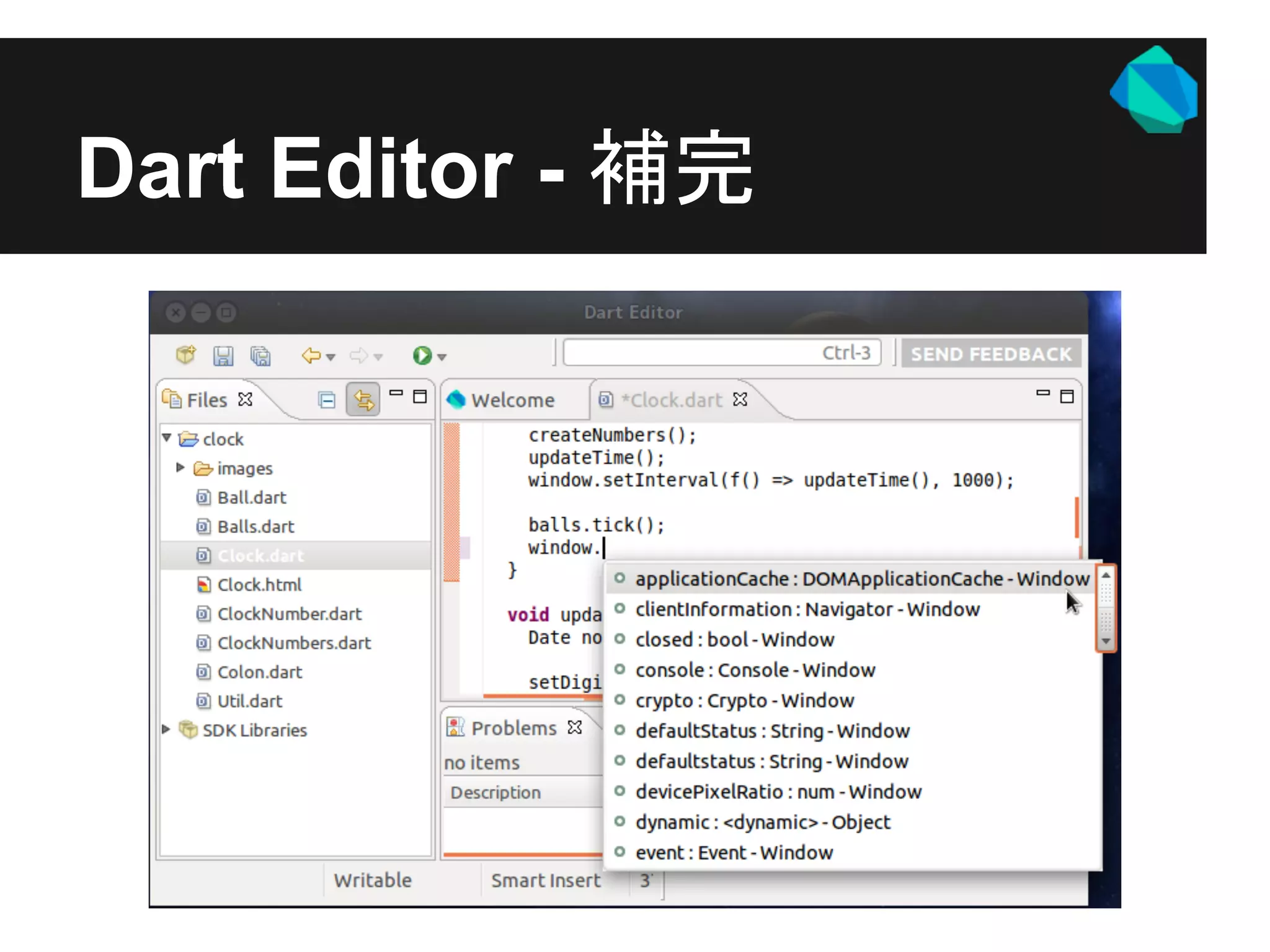This screenshot has height=952, width=1270.
Task: Click the balls.tick(); code line
Action: (x=597, y=526)
